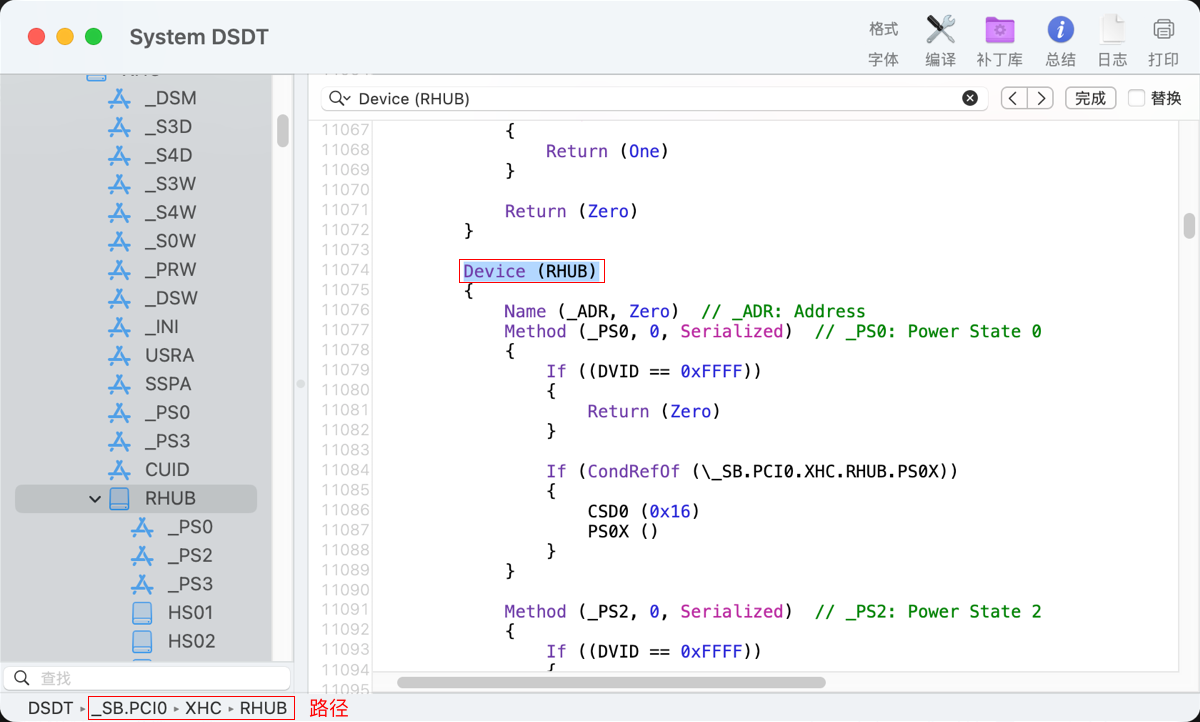Click XHC in the path breadcrumb
The width and height of the screenshot is (1200, 722).
click(203, 708)
